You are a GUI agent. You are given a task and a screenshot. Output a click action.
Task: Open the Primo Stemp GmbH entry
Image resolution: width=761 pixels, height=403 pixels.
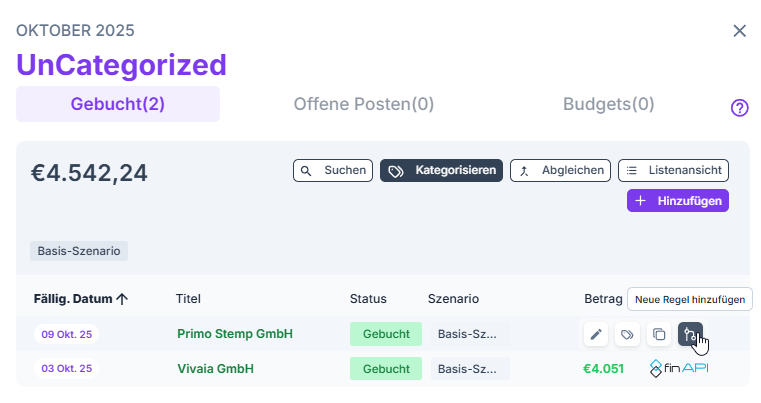(235, 334)
